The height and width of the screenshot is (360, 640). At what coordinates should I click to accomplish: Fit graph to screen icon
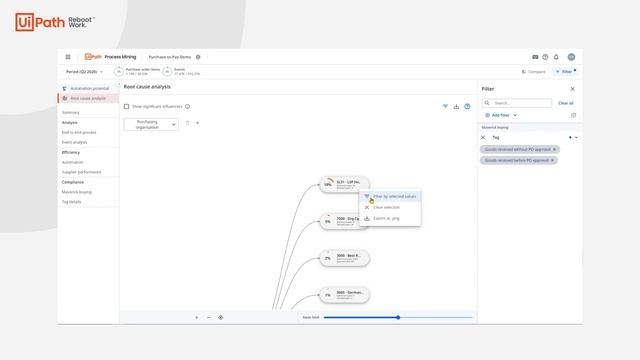pyautogui.click(x=220, y=318)
